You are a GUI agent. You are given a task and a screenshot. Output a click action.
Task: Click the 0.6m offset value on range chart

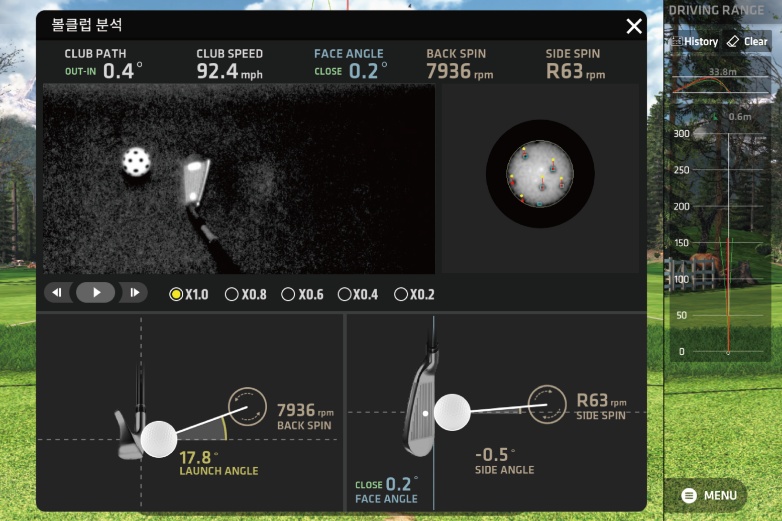(x=740, y=117)
